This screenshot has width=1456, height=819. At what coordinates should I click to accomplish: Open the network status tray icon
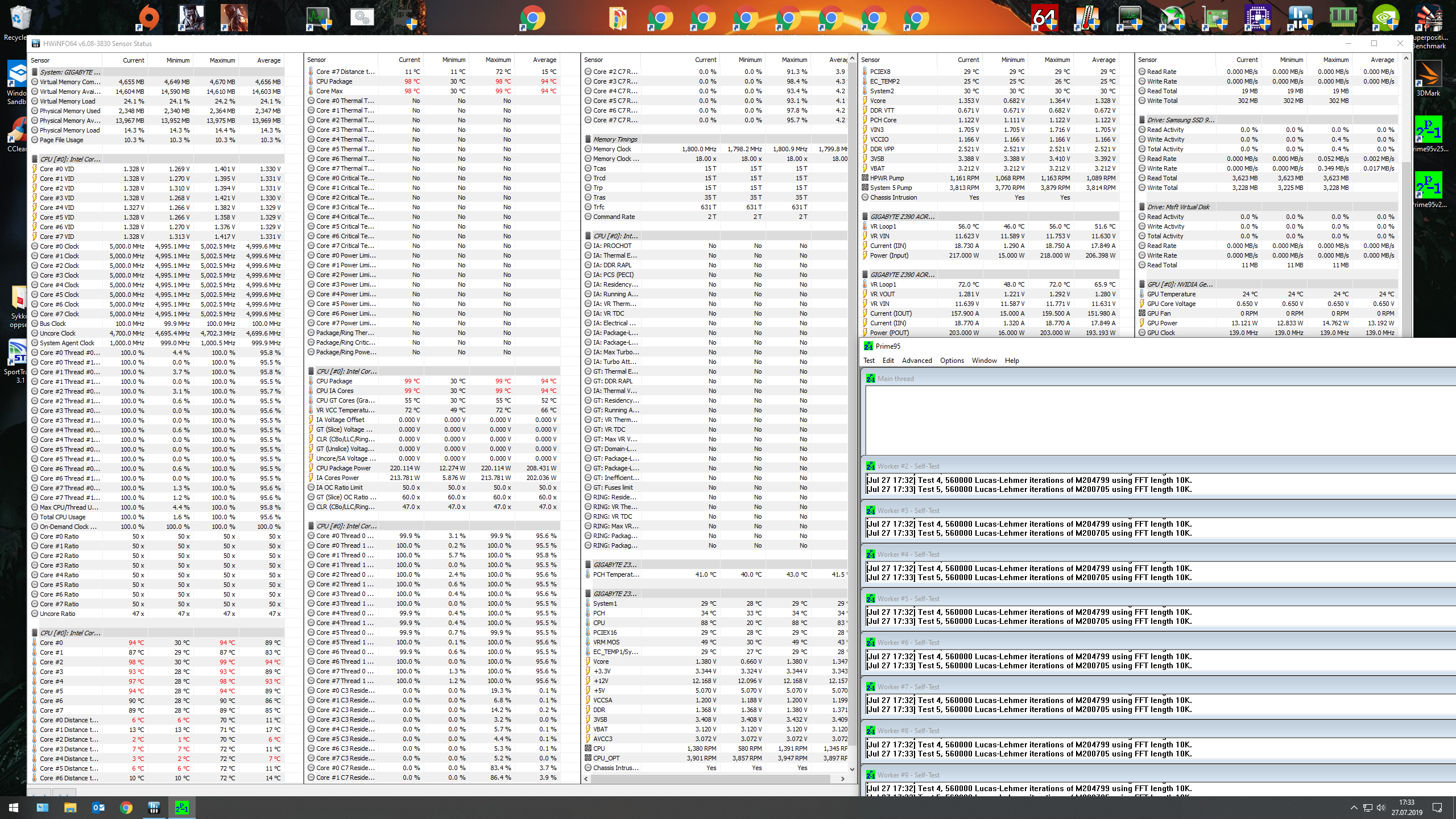click(x=1367, y=808)
